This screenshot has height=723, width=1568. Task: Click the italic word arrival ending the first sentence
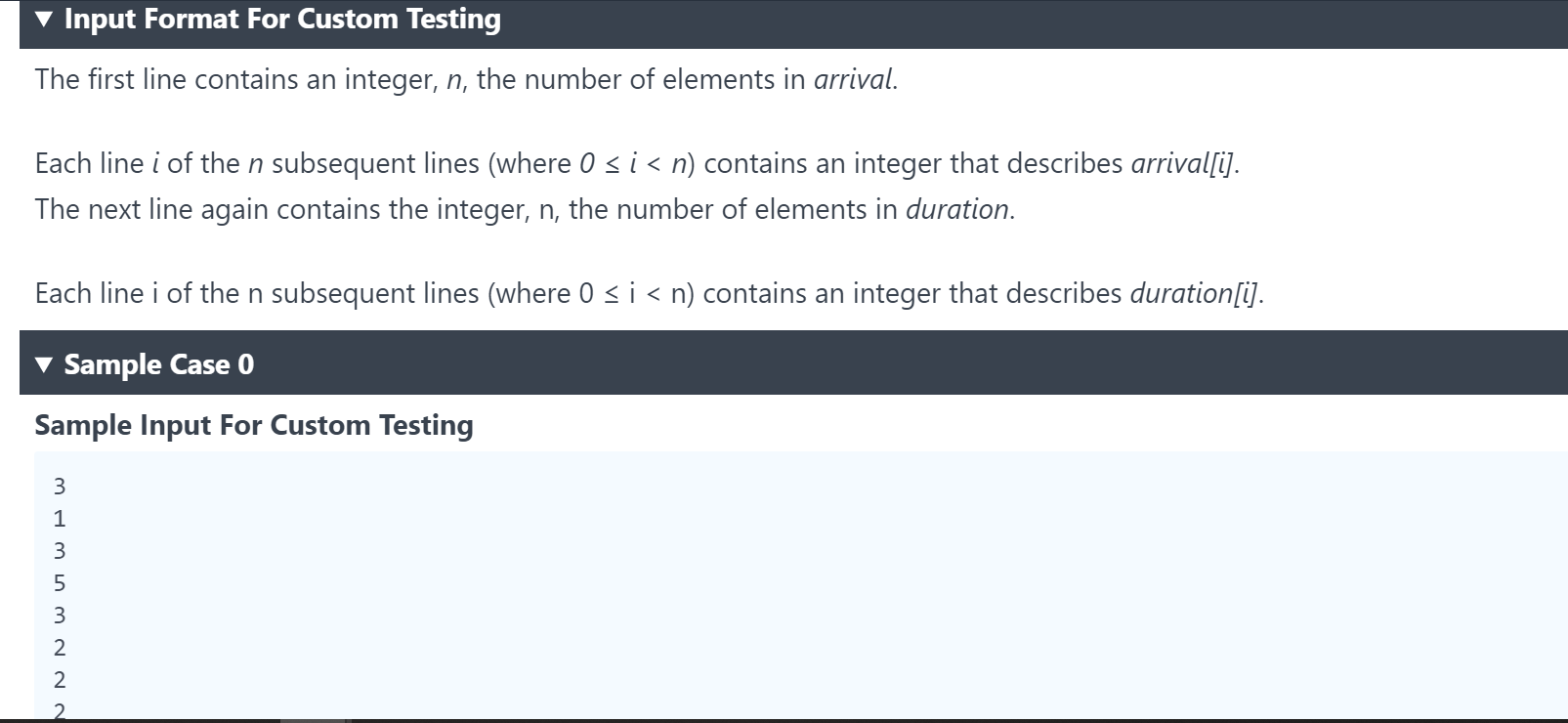[853, 79]
